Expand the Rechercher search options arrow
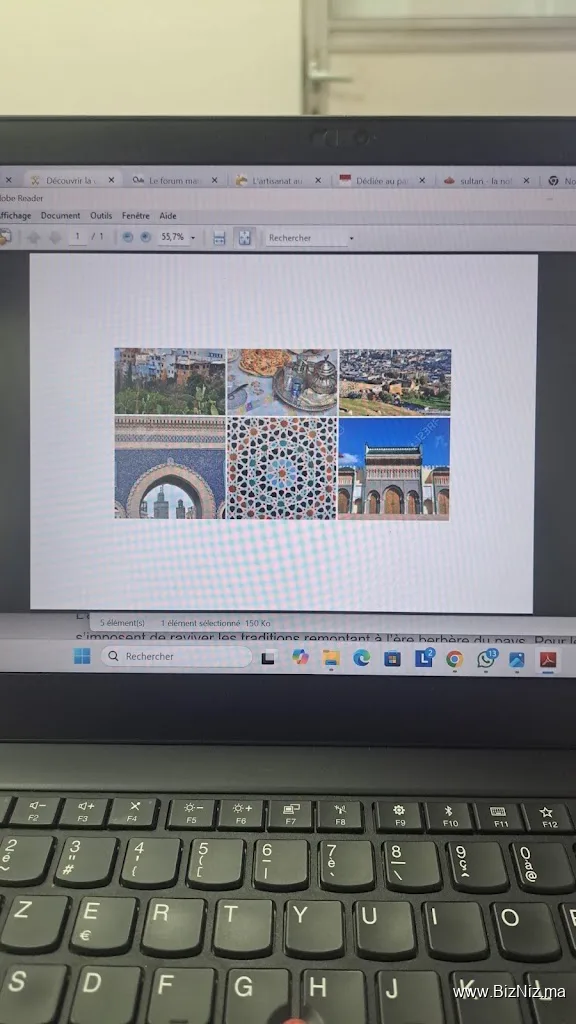This screenshot has height=1024, width=576. point(351,238)
